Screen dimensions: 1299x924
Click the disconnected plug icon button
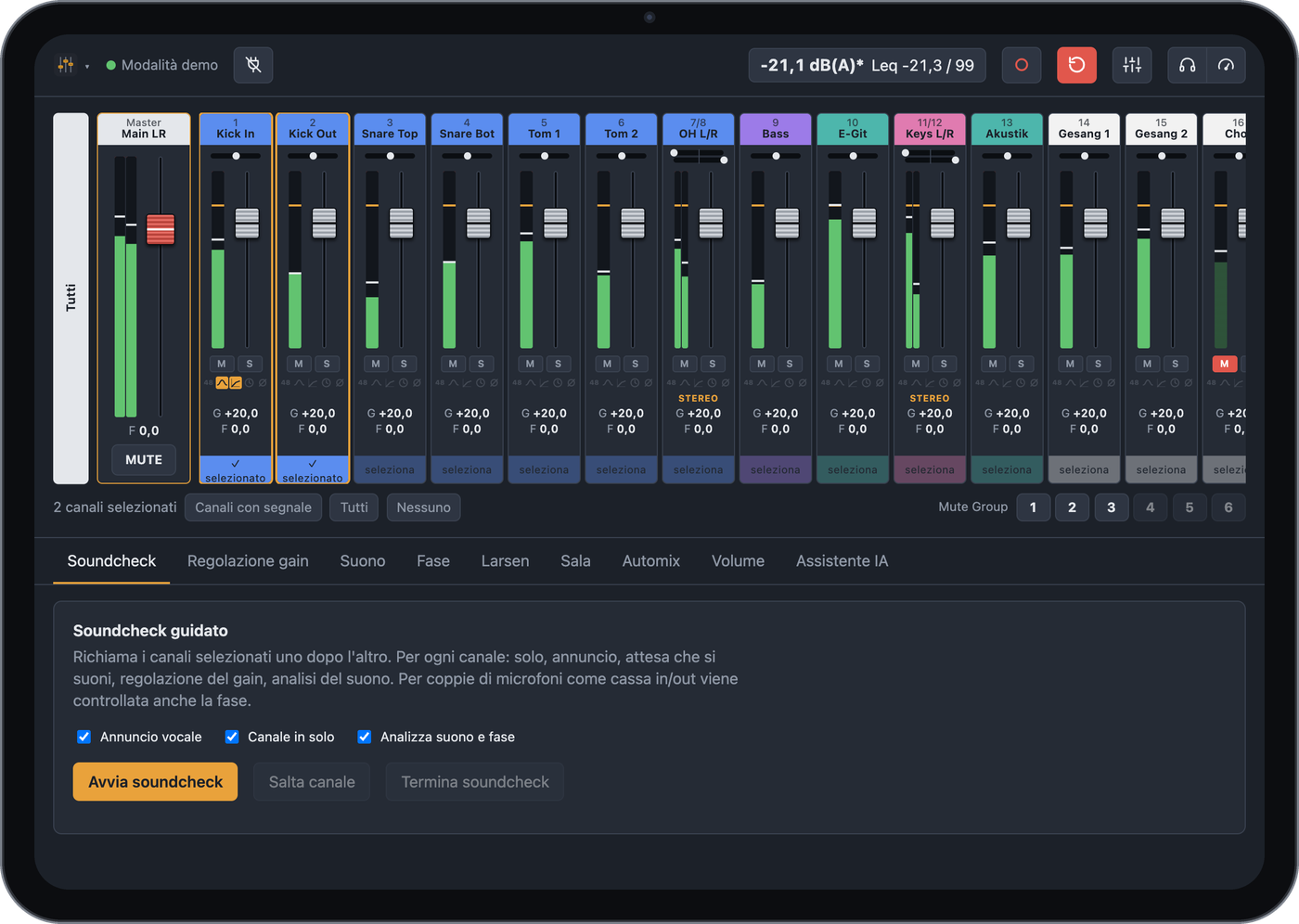(253, 65)
